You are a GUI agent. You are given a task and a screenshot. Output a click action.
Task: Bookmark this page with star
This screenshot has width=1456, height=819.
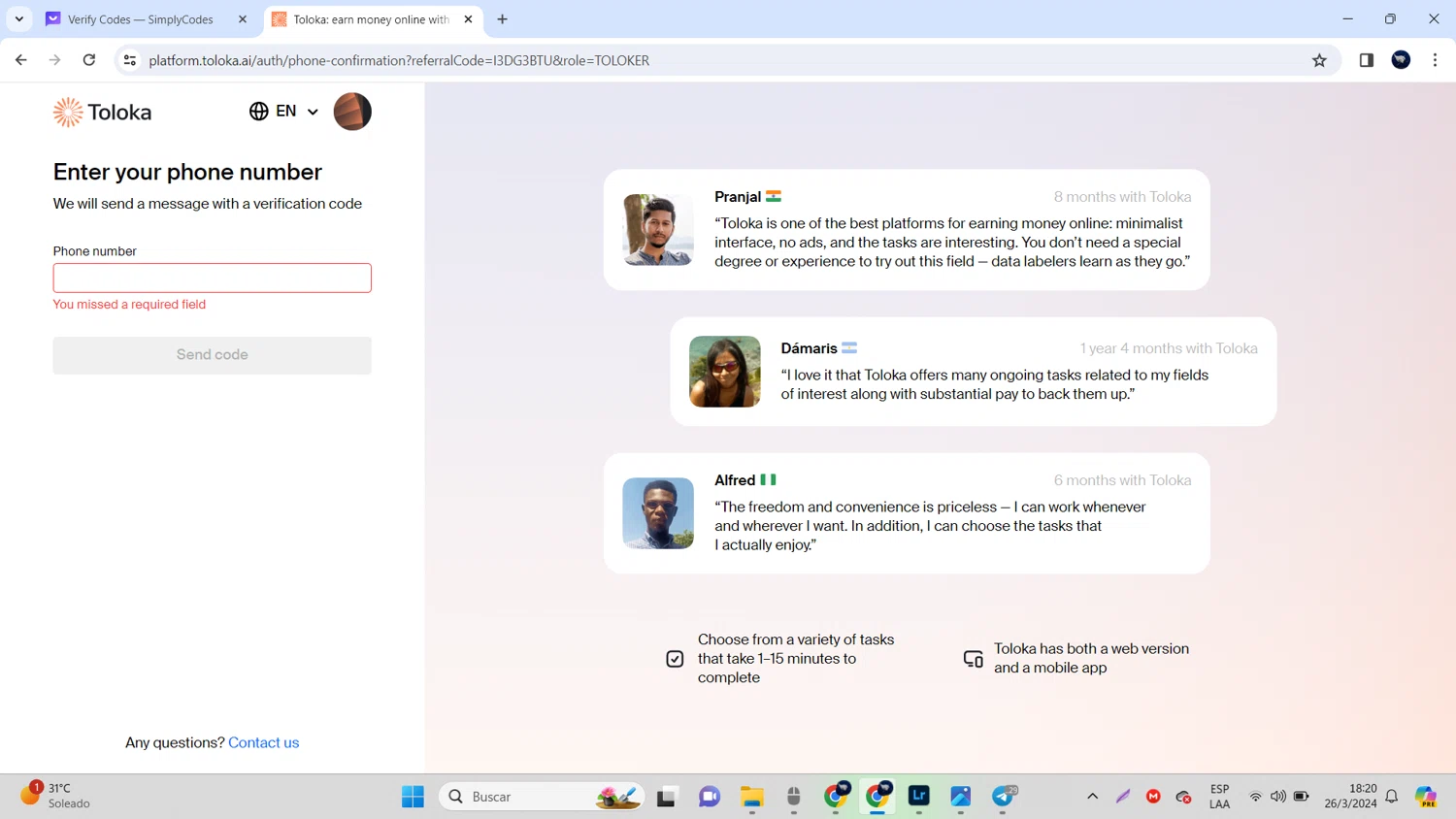coord(1319,60)
